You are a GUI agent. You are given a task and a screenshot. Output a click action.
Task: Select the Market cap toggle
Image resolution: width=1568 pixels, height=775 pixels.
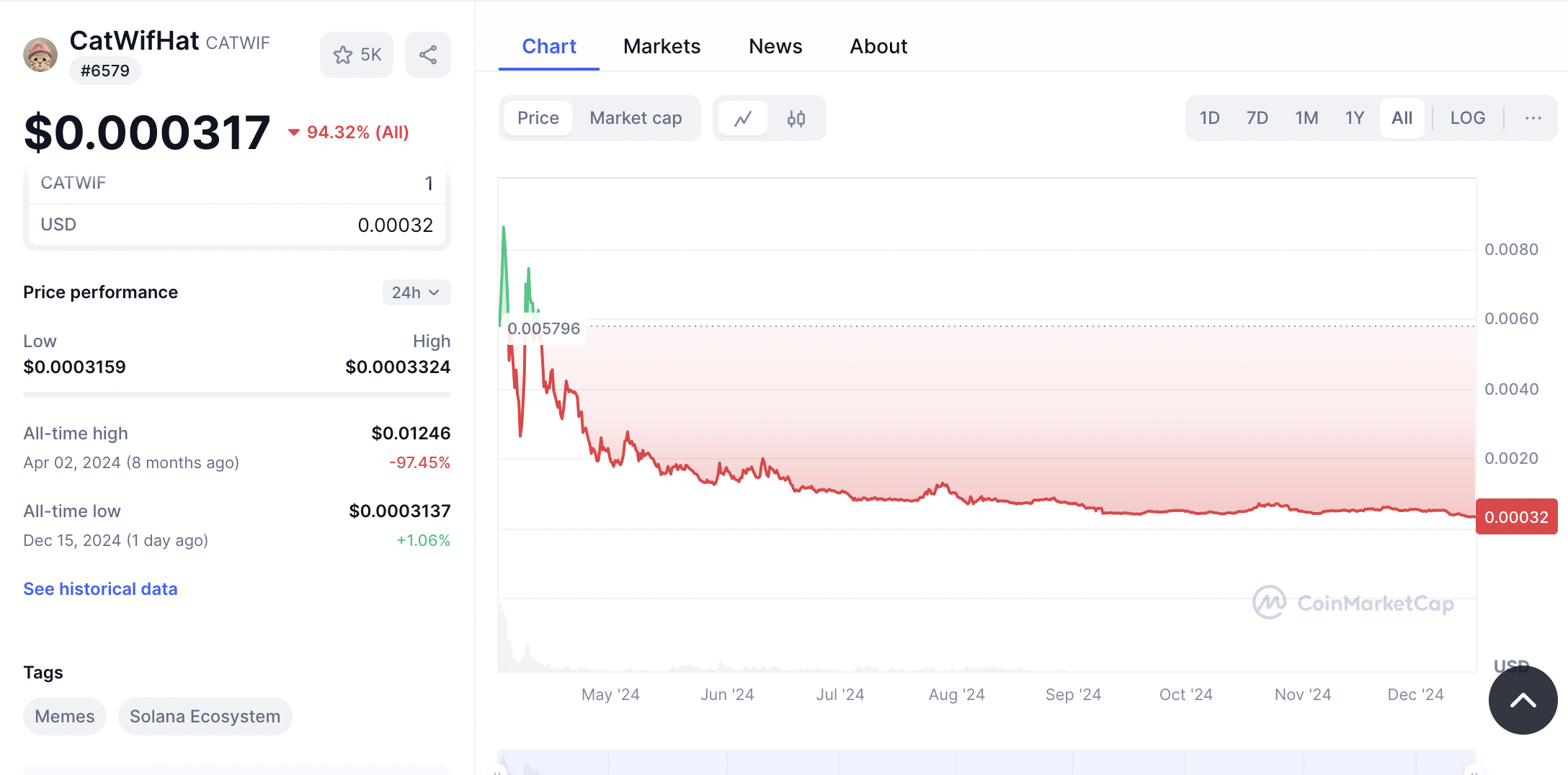tap(636, 118)
